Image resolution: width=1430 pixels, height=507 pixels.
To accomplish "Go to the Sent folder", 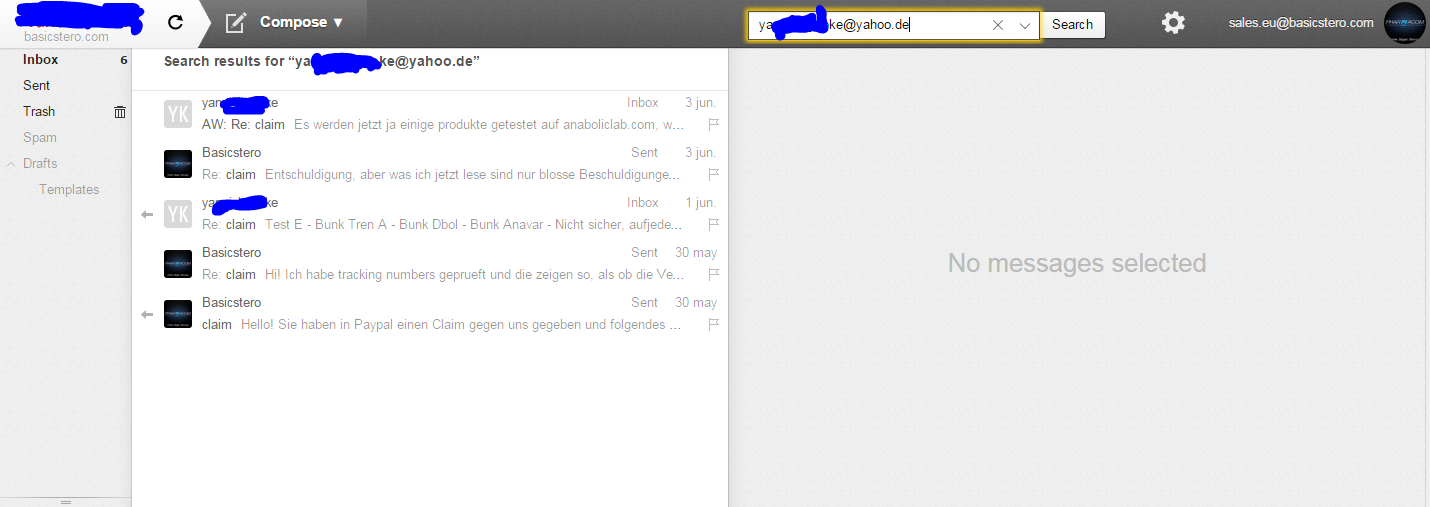I will click(37, 86).
